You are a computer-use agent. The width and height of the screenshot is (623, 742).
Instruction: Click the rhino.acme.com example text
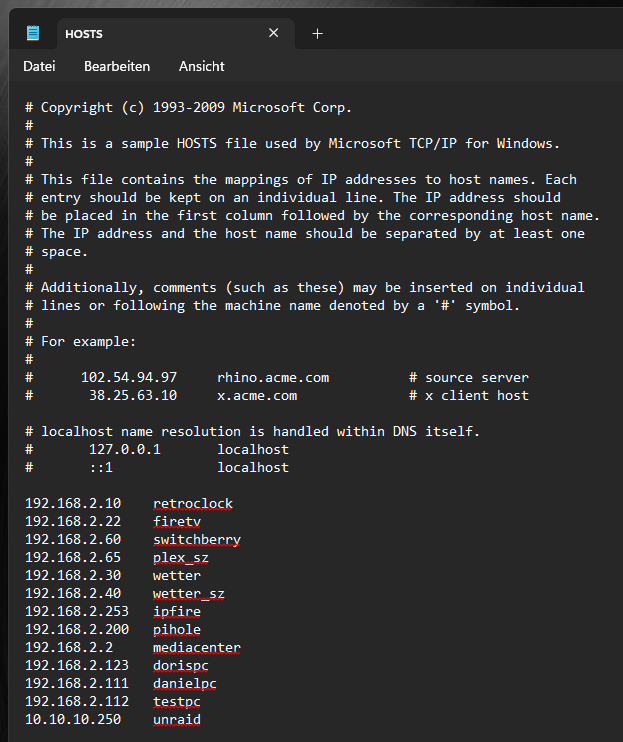(x=273, y=378)
